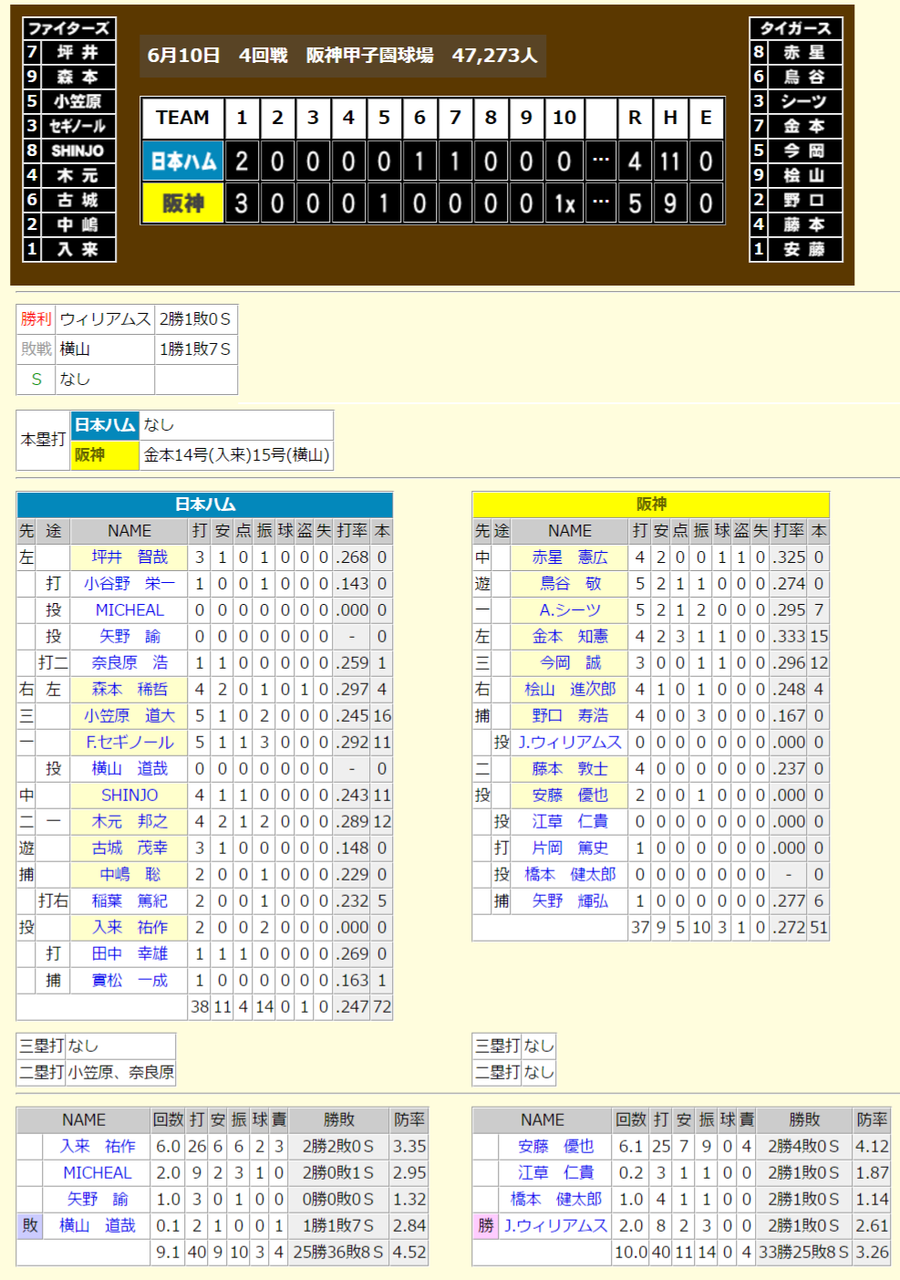Open player link 小笠原 道大

[x=129, y=716]
